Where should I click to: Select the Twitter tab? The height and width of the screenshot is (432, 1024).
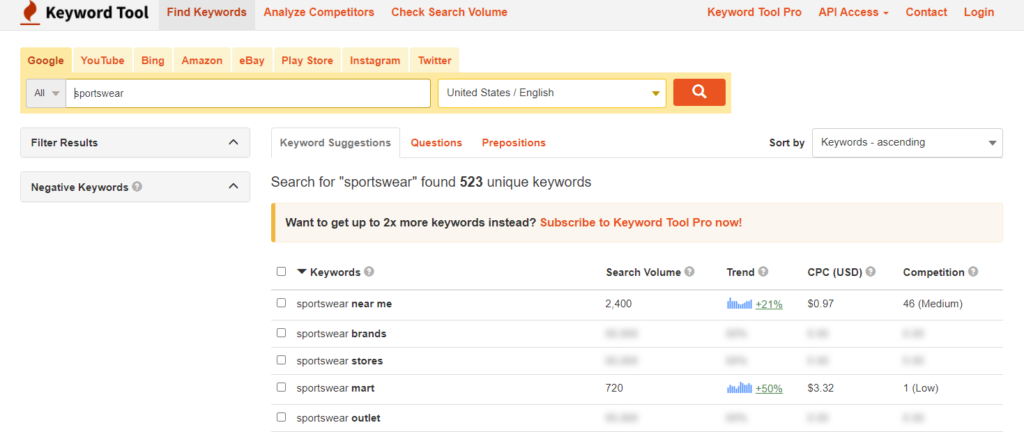point(434,61)
